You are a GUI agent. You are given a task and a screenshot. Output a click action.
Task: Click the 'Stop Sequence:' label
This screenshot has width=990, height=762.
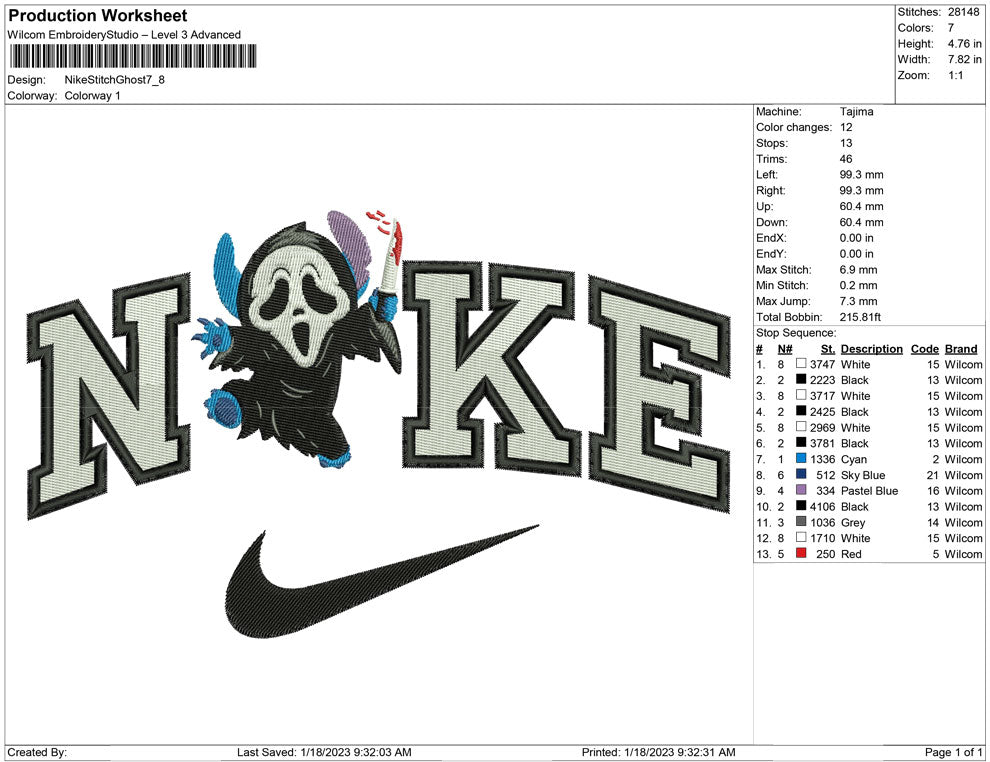(796, 333)
